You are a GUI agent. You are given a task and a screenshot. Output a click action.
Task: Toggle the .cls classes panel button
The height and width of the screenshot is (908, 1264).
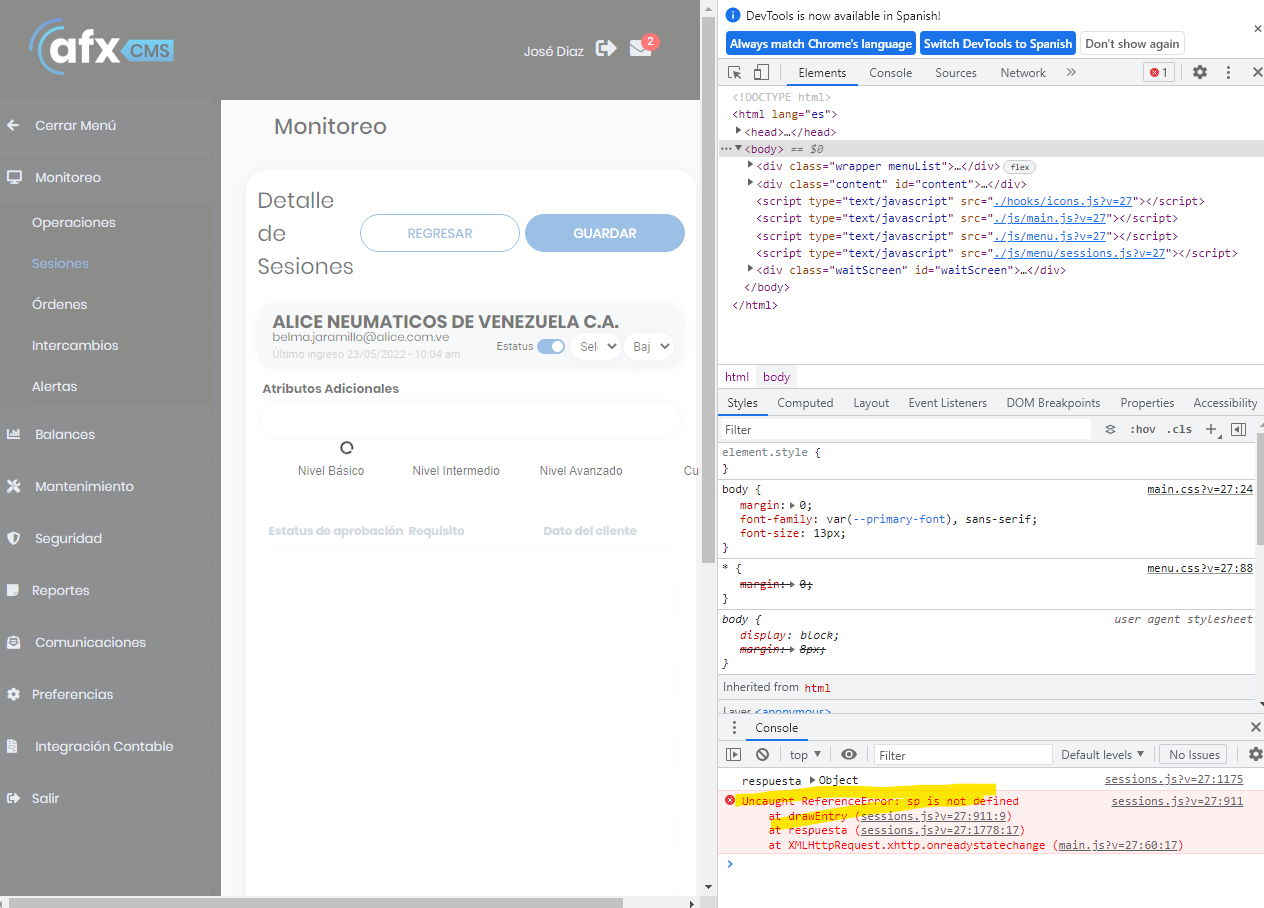(1180, 430)
